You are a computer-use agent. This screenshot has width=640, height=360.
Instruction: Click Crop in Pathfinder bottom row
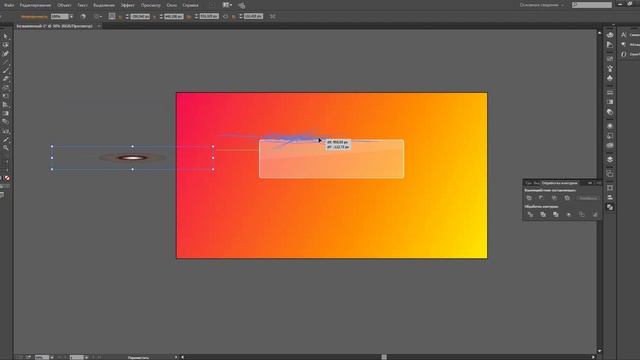[569, 214]
